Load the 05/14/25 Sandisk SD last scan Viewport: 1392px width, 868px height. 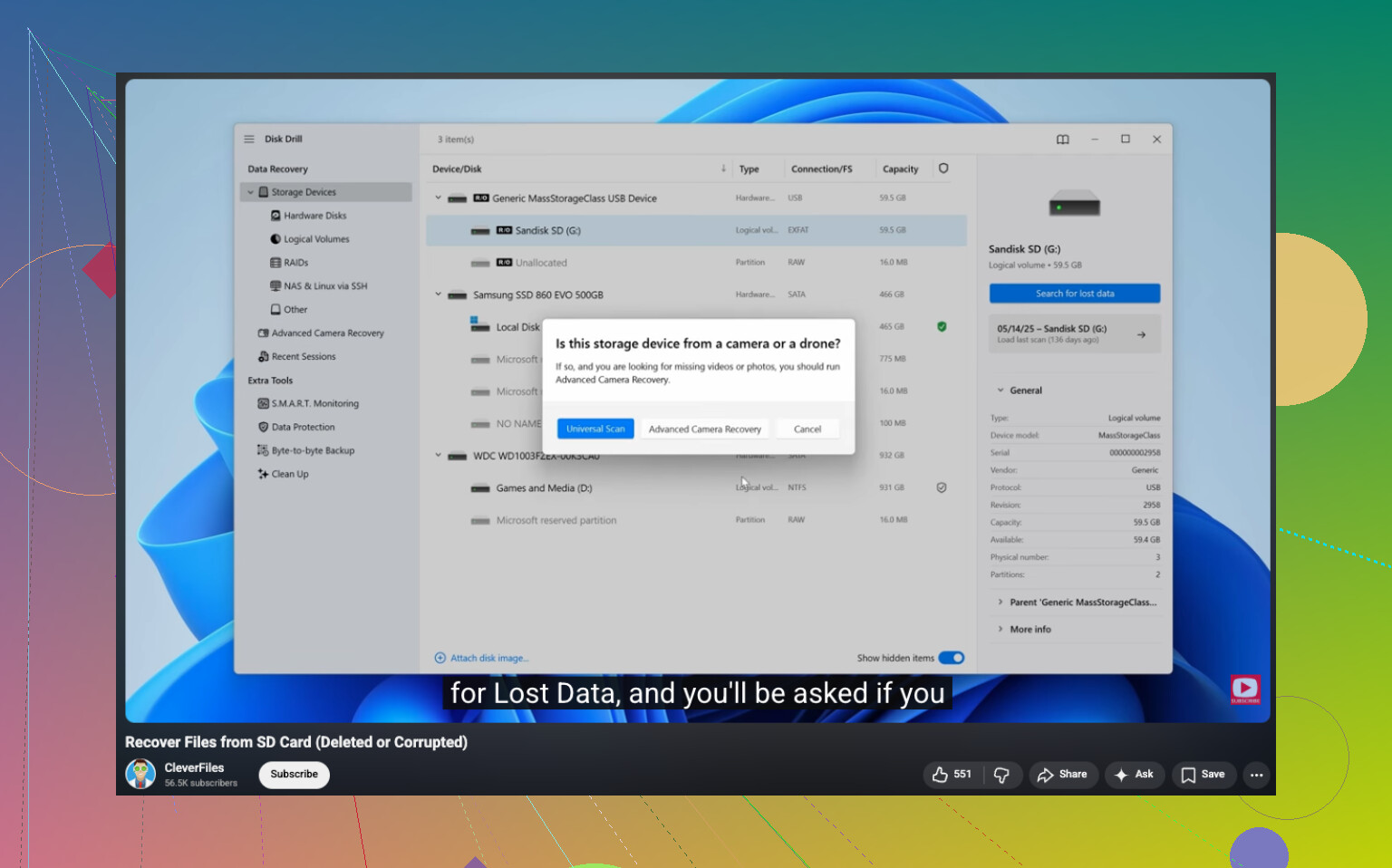(x=1075, y=334)
